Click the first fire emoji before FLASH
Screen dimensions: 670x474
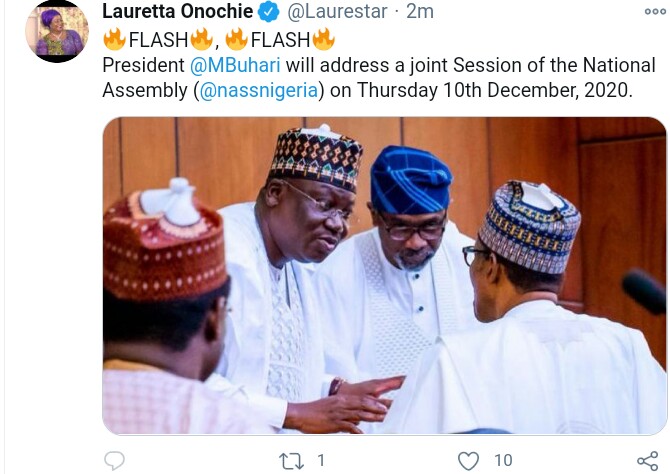(x=115, y=41)
